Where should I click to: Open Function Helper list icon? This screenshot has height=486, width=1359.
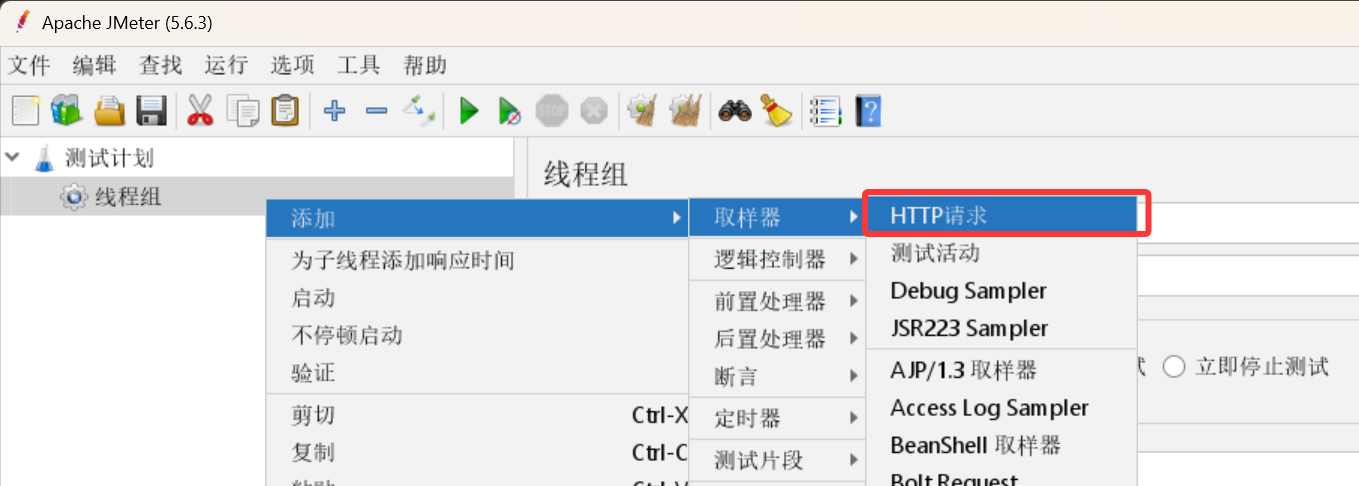(x=826, y=110)
